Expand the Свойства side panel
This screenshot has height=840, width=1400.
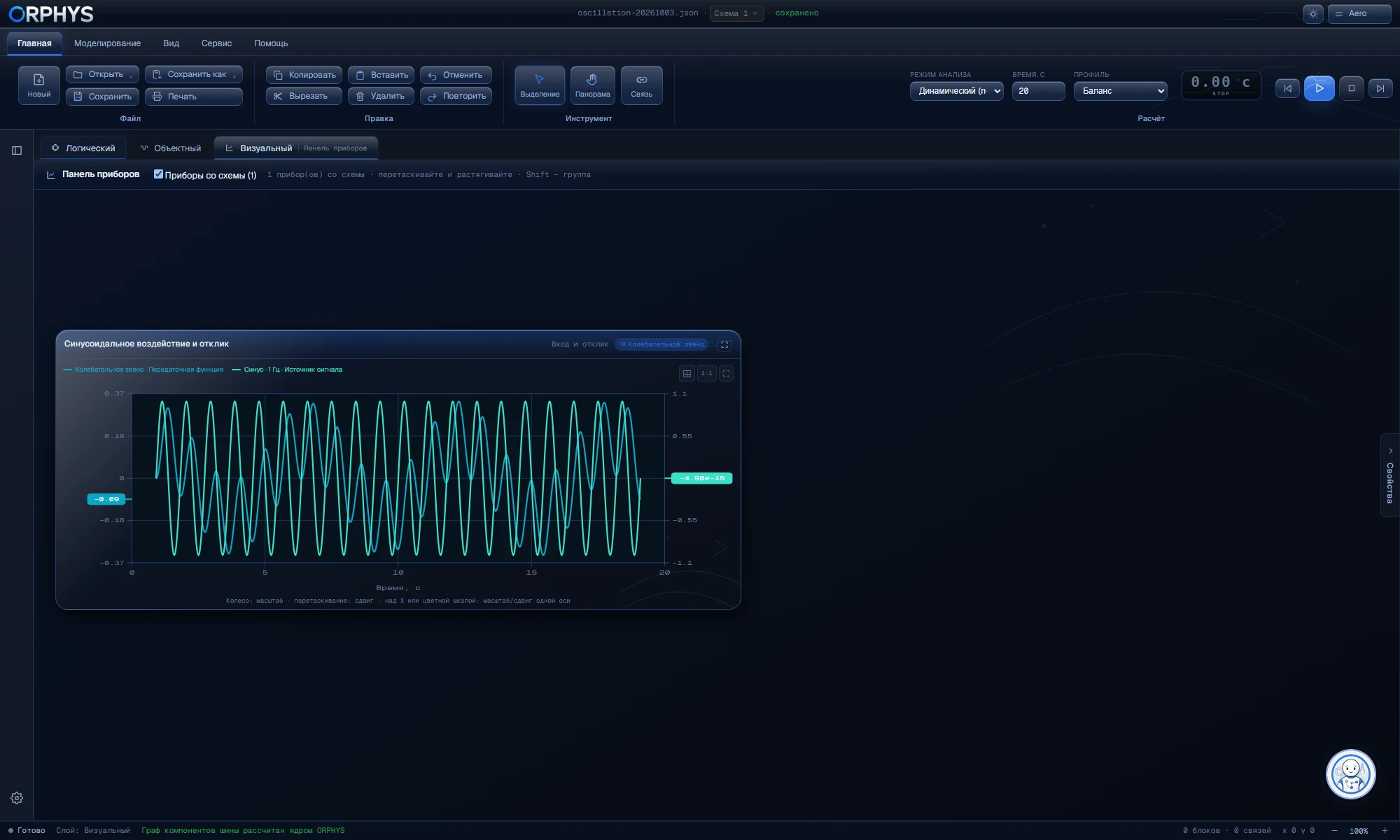(1389, 475)
